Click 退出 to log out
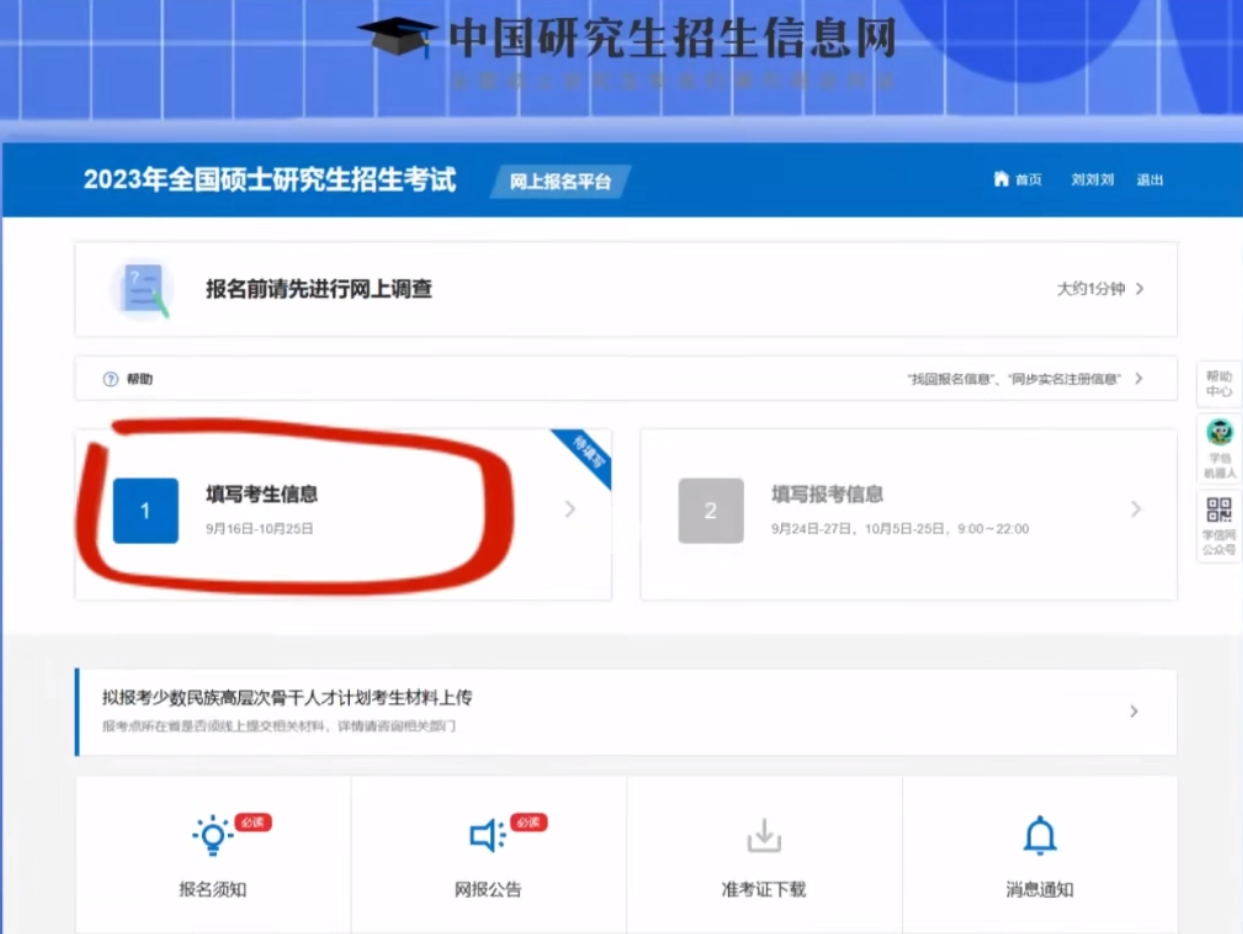The width and height of the screenshot is (1243, 934). pyautogui.click(x=1151, y=180)
